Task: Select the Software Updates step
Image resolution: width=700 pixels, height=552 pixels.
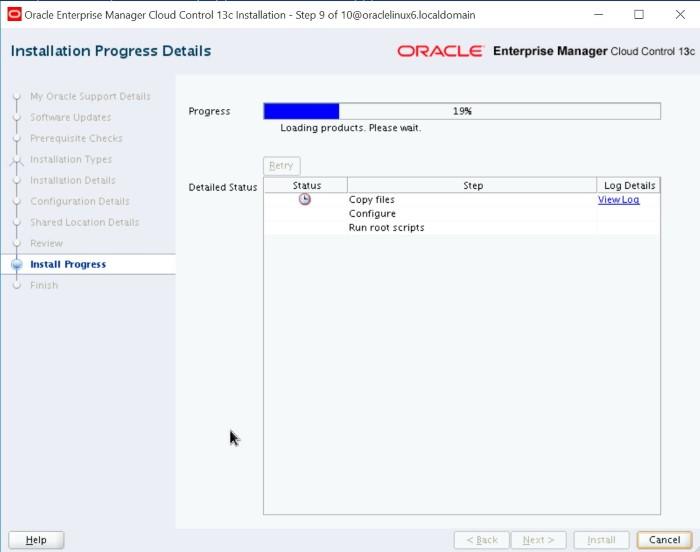Action: (71, 117)
